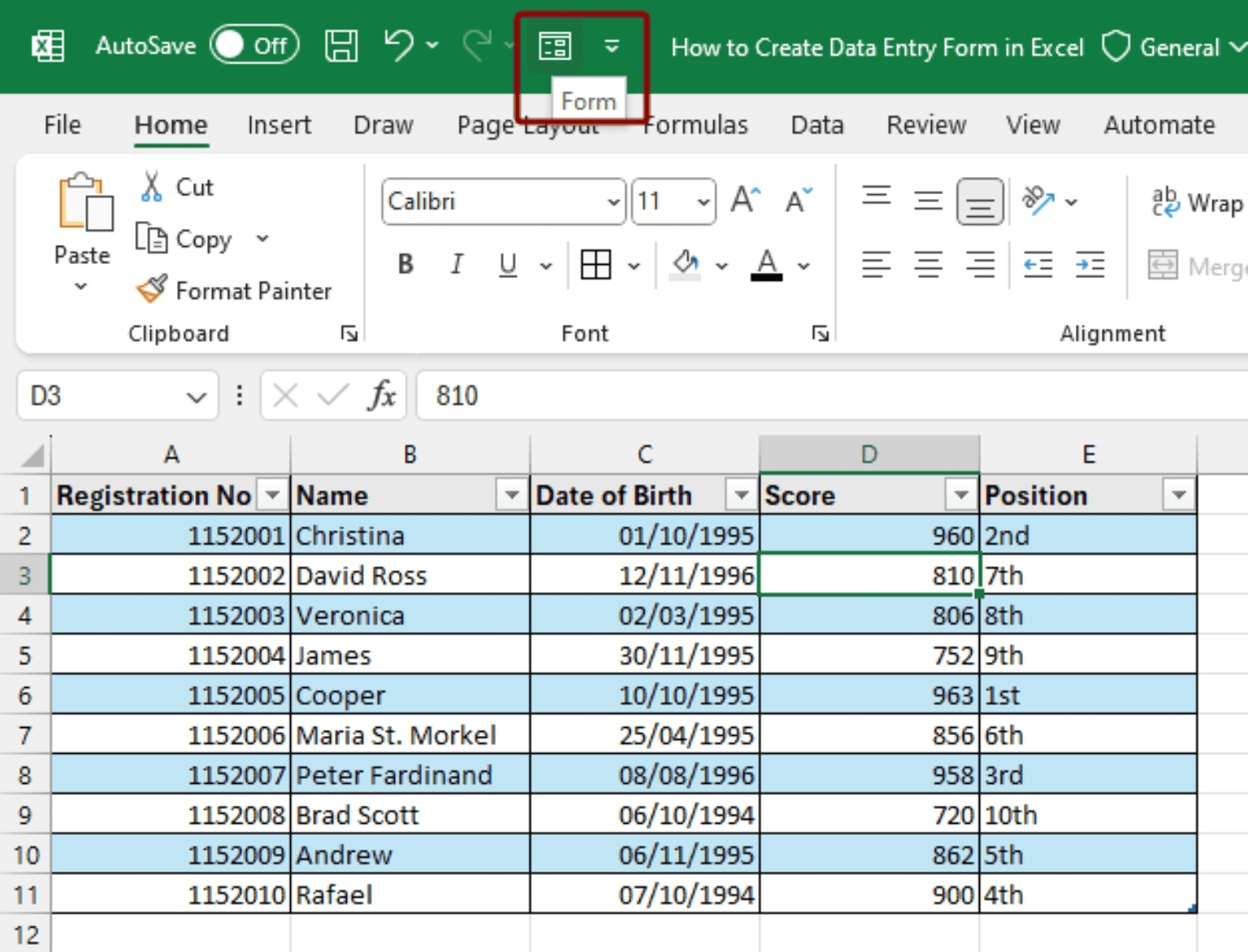Click the Save icon in title bar
The image size is (1248, 952).
[x=341, y=46]
